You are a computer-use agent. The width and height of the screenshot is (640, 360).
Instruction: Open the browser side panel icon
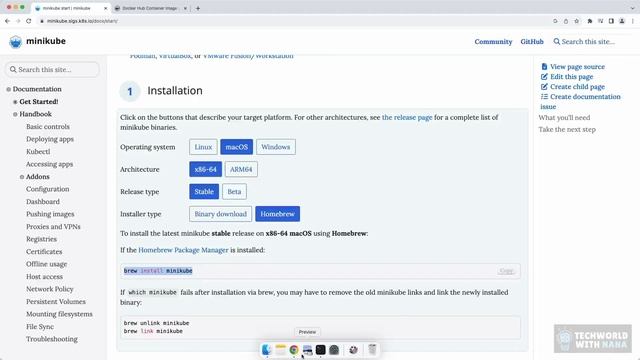(611, 21)
